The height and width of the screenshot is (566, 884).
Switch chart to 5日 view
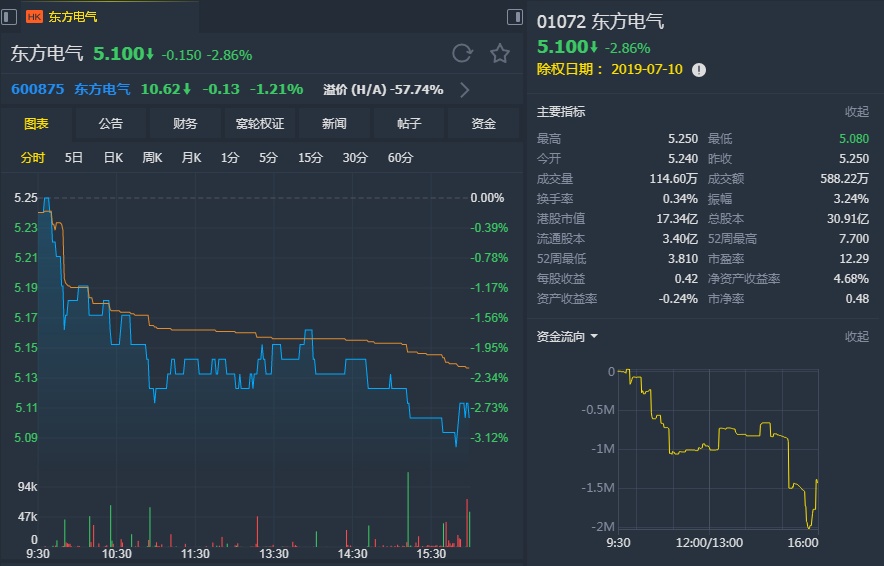click(74, 158)
